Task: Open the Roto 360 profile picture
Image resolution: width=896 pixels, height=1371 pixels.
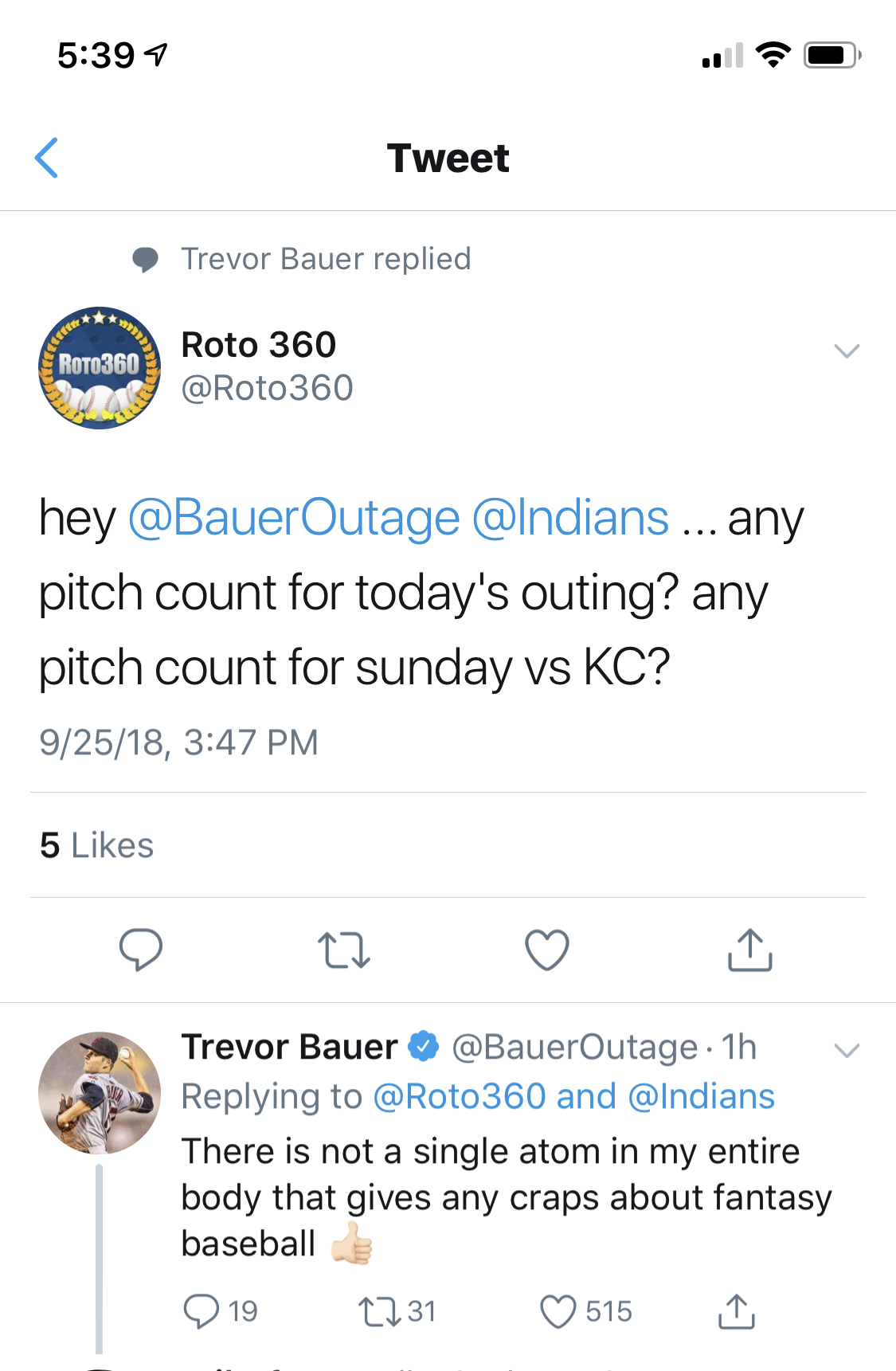Action: pos(100,368)
